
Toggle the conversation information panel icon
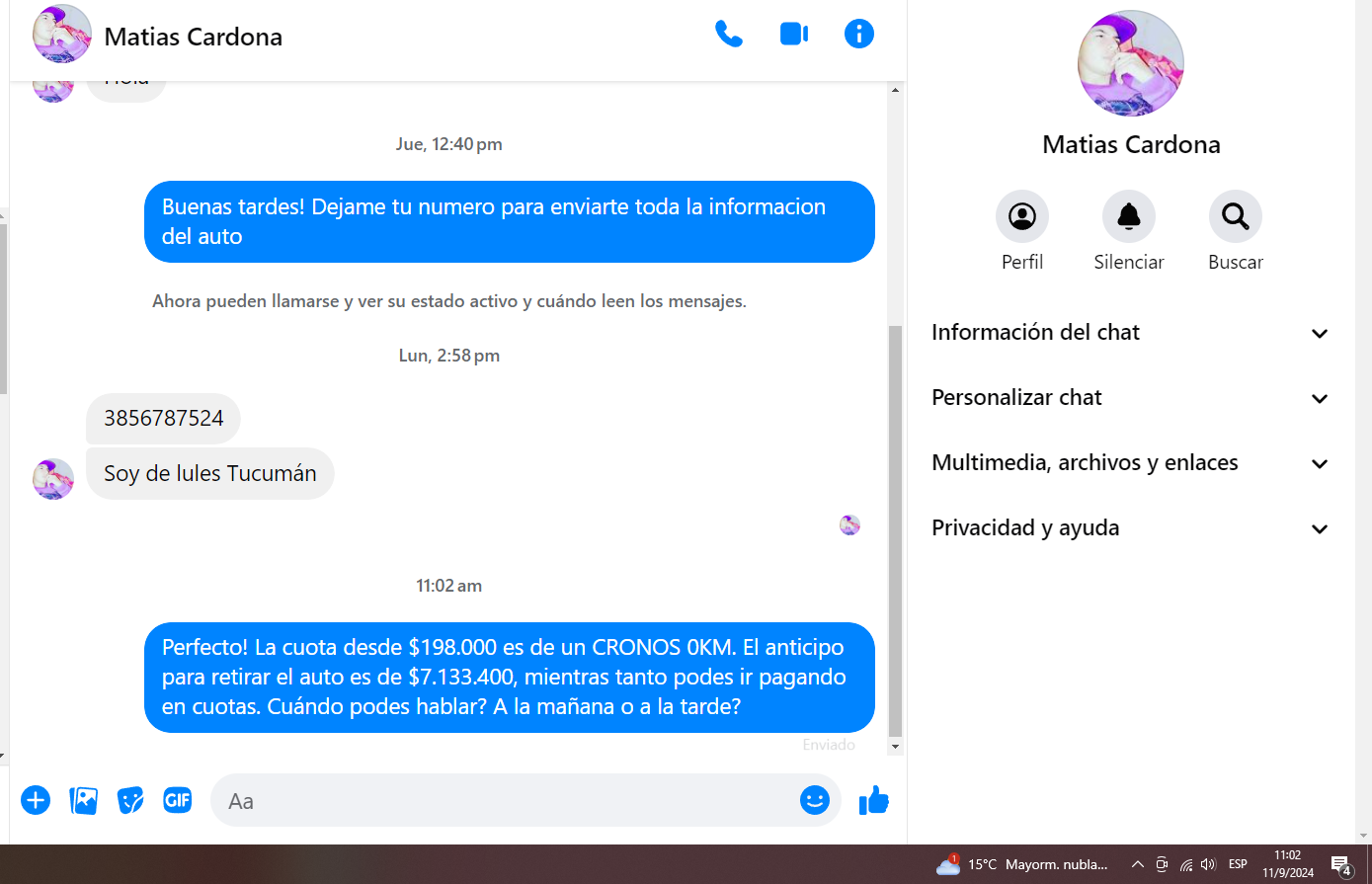[858, 35]
